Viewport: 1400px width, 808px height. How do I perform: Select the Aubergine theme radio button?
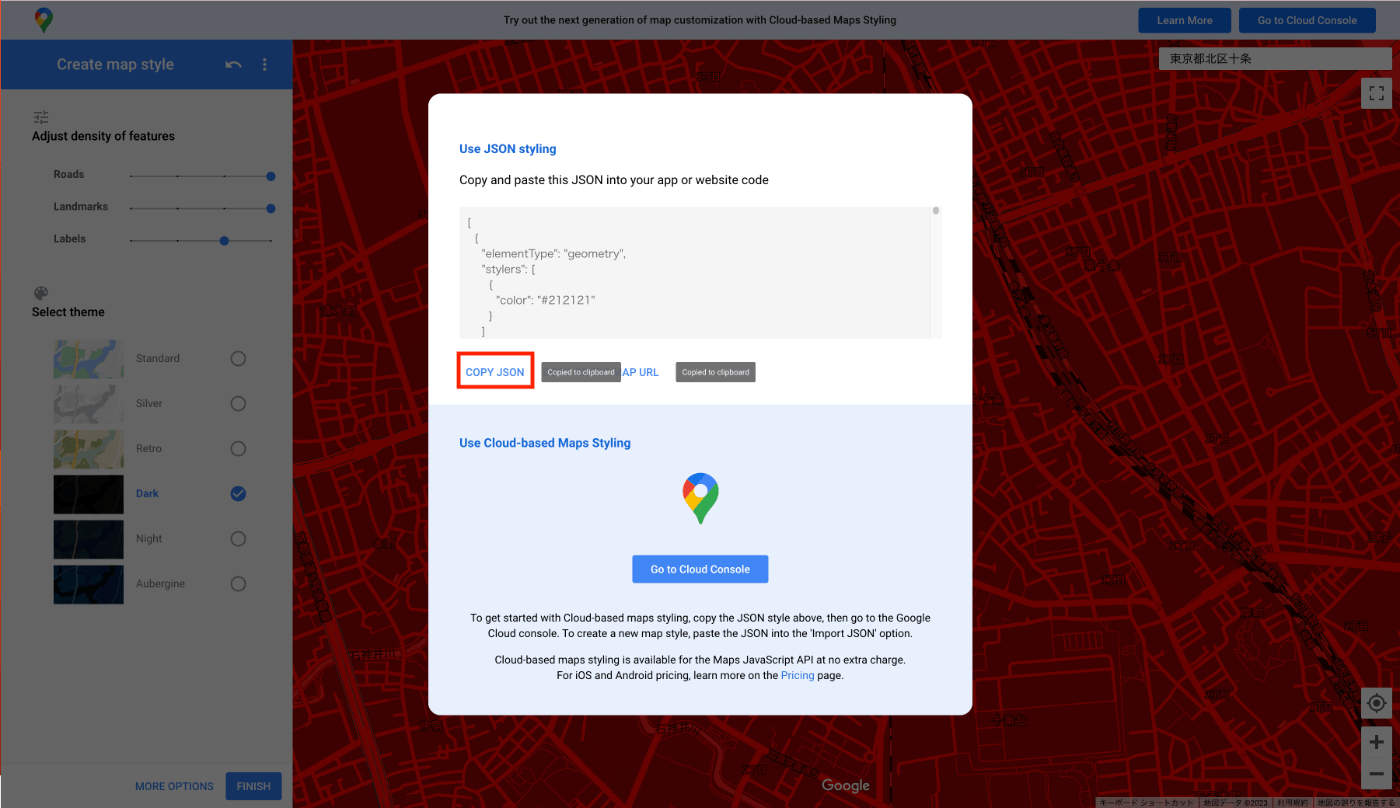238,583
